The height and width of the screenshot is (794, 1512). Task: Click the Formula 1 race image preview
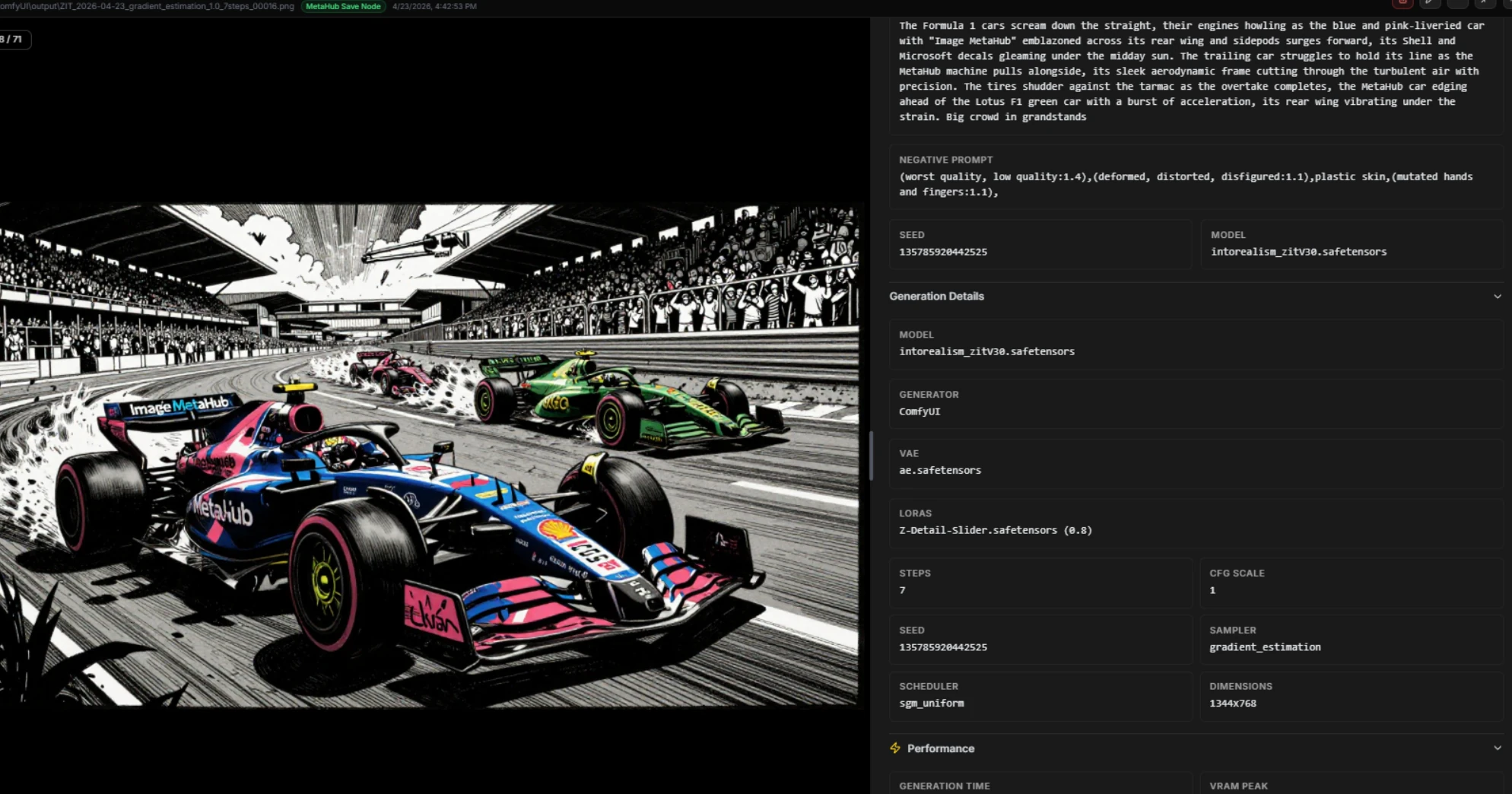pos(430,455)
